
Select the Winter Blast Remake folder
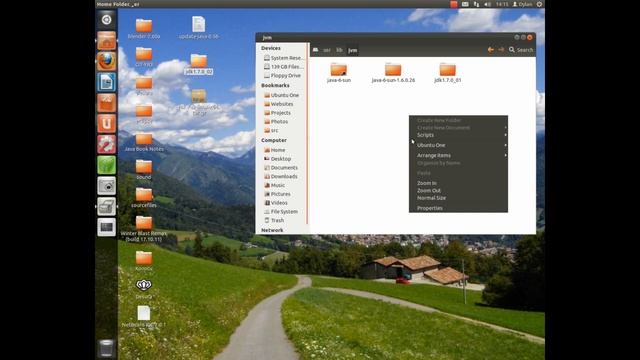click(144, 229)
